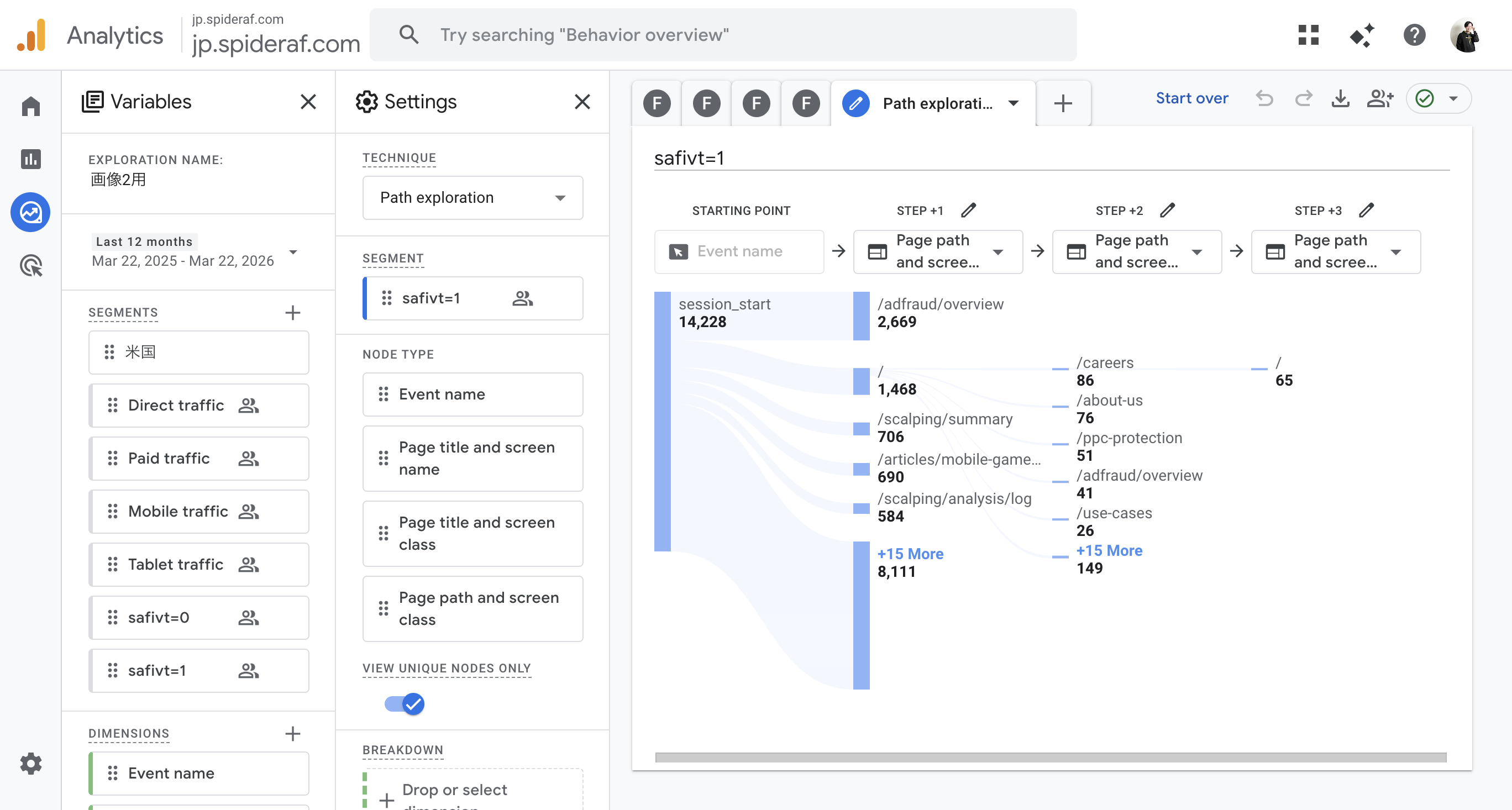Click the Start over link
Viewport: 1512px width, 810px height.
1191,98
